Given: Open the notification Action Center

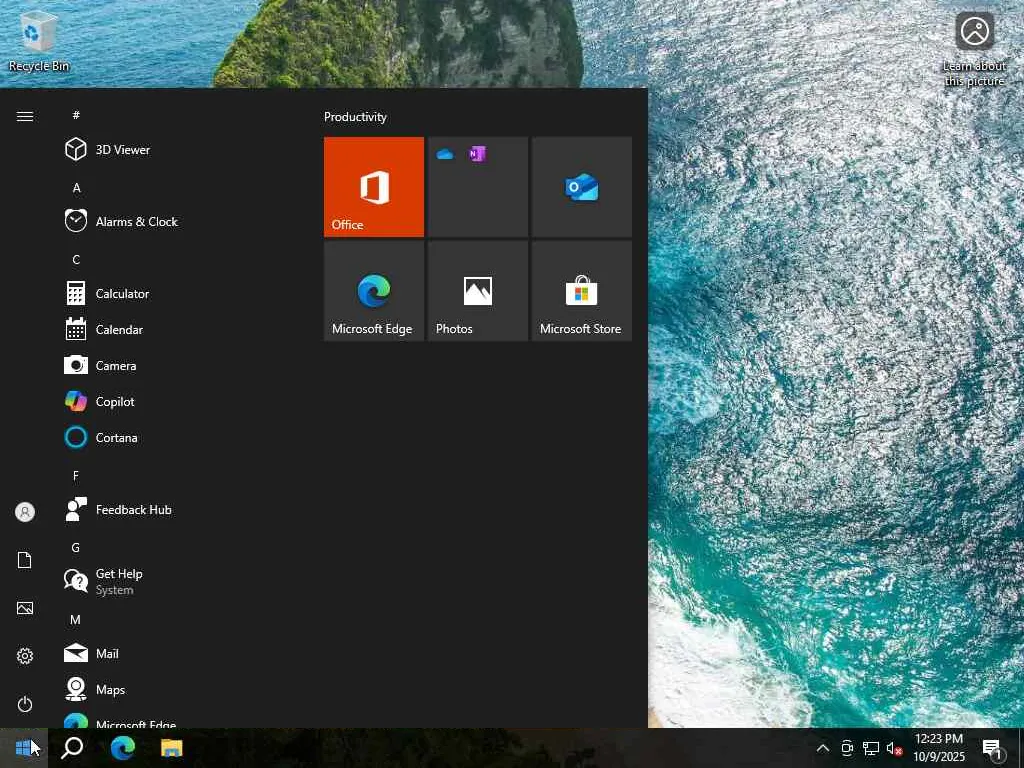Looking at the screenshot, I should (992, 748).
